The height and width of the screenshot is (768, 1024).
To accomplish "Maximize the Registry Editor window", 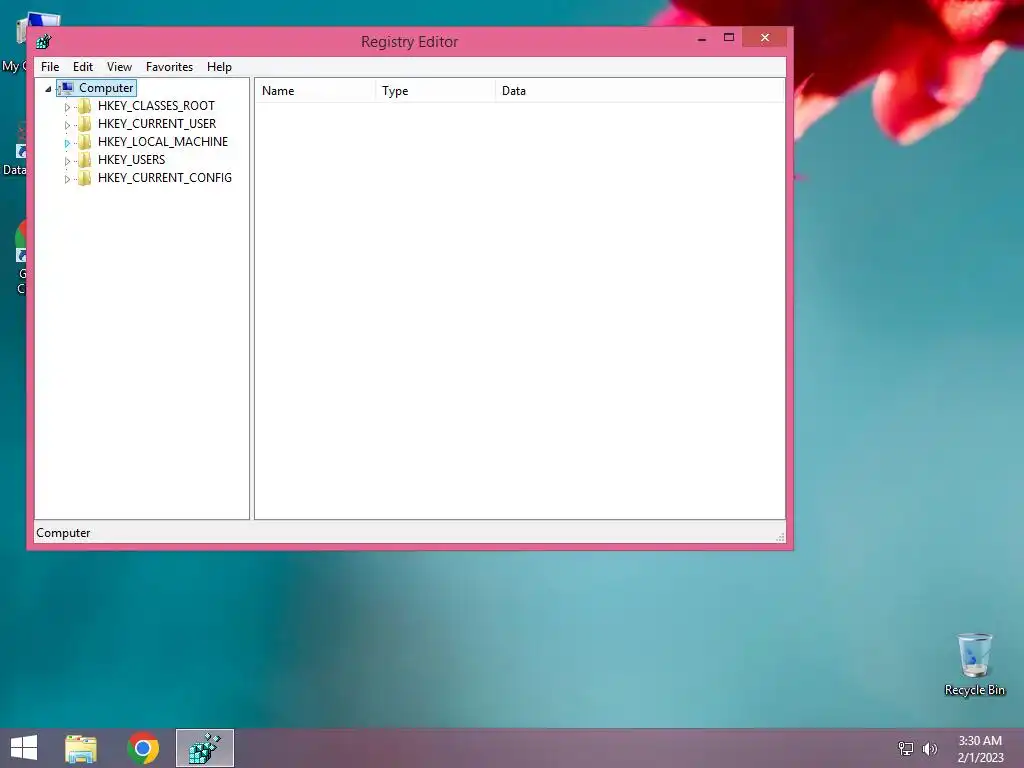I will 729,38.
